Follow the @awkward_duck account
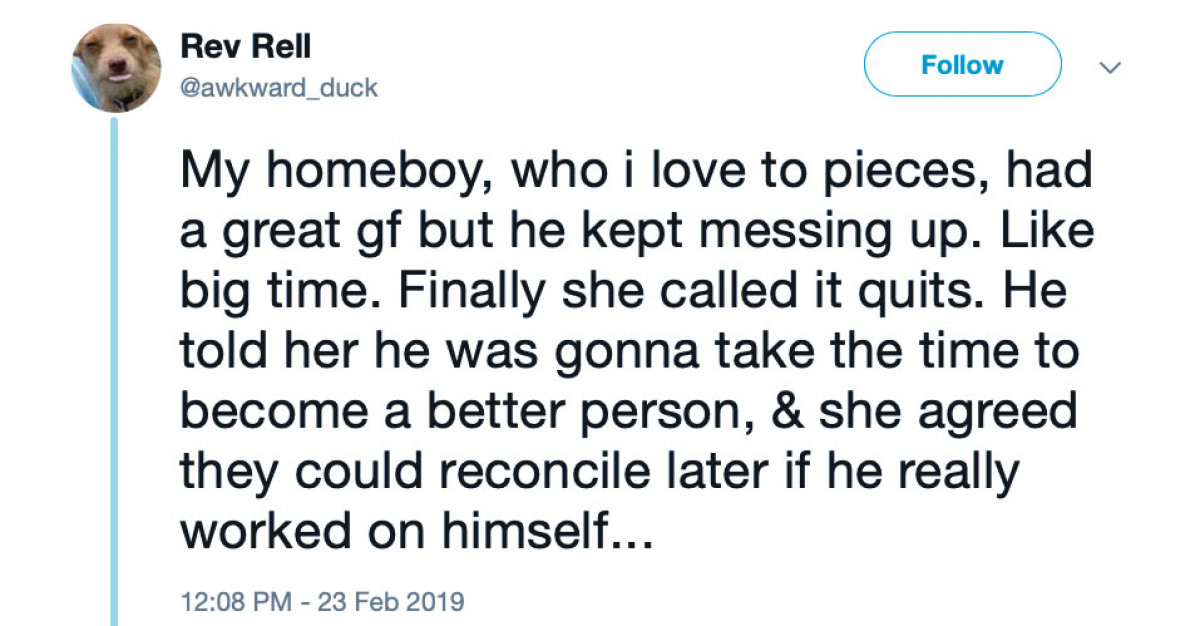 click(961, 64)
